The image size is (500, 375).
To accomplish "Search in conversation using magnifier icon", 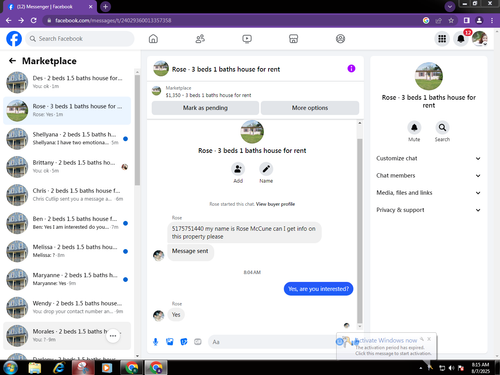I will [x=442, y=127].
